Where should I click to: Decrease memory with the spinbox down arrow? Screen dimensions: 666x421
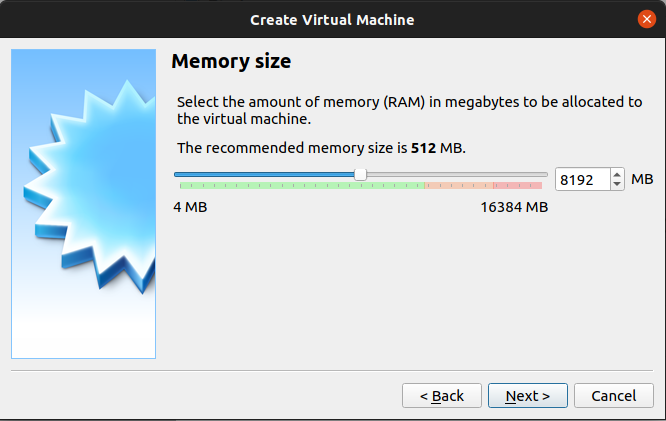pos(616,186)
